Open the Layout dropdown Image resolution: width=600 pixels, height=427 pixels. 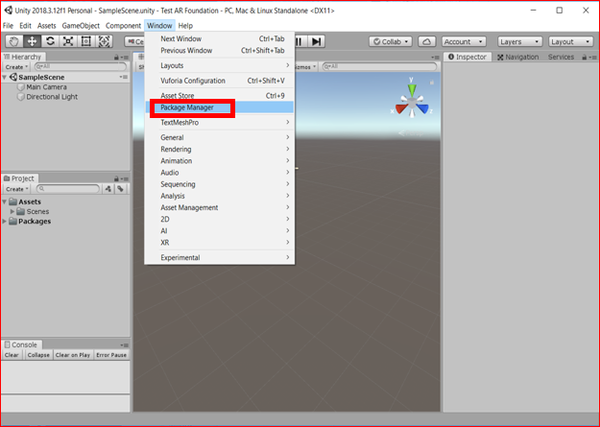click(x=571, y=41)
